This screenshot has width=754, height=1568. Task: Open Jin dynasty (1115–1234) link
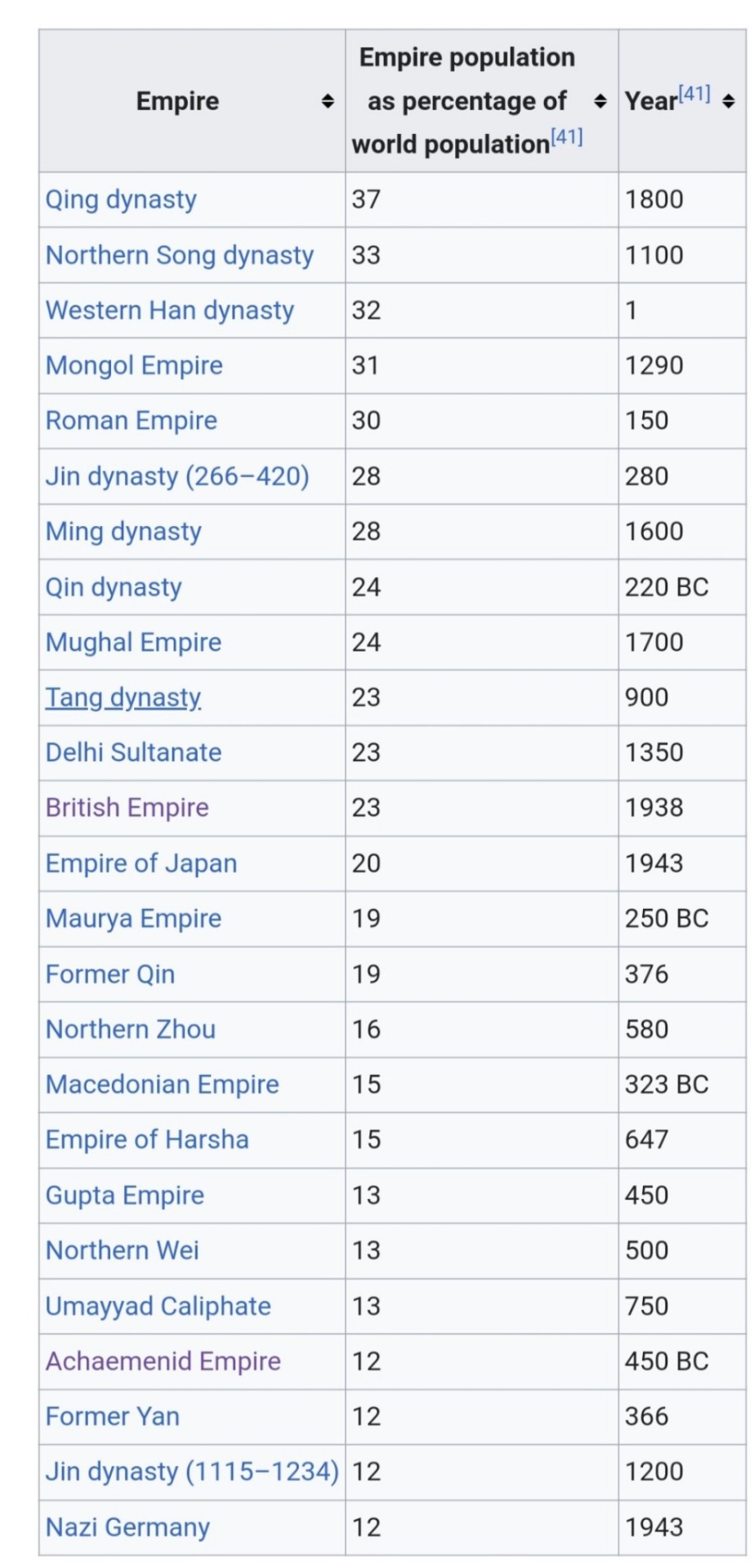pos(192,1472)
